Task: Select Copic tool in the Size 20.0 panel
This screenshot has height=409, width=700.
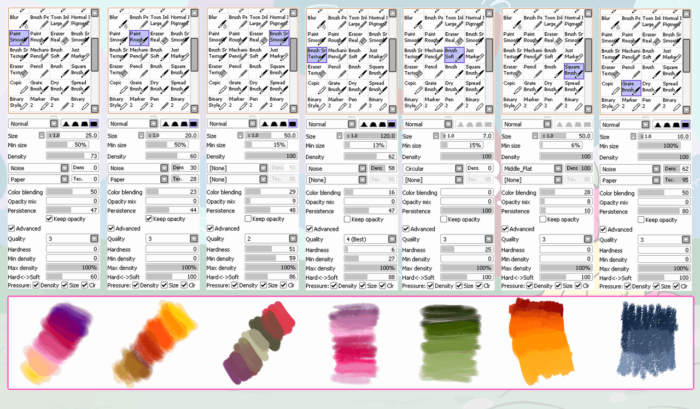Action: click(118, 88)
